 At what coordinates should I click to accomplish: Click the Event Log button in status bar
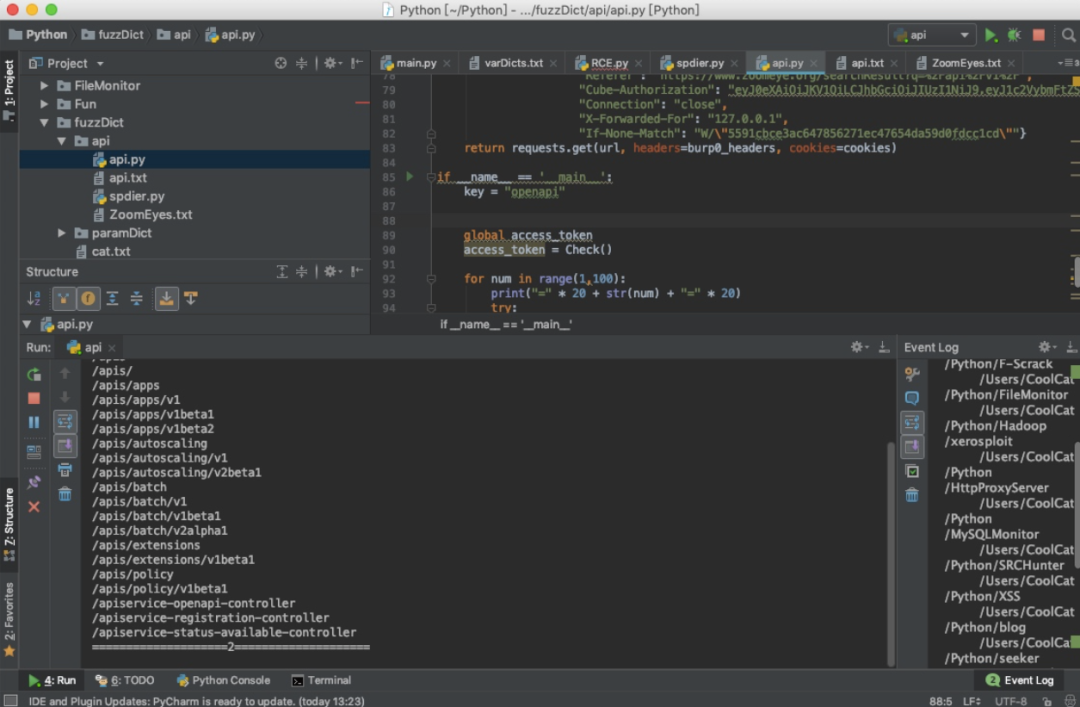1020,680
